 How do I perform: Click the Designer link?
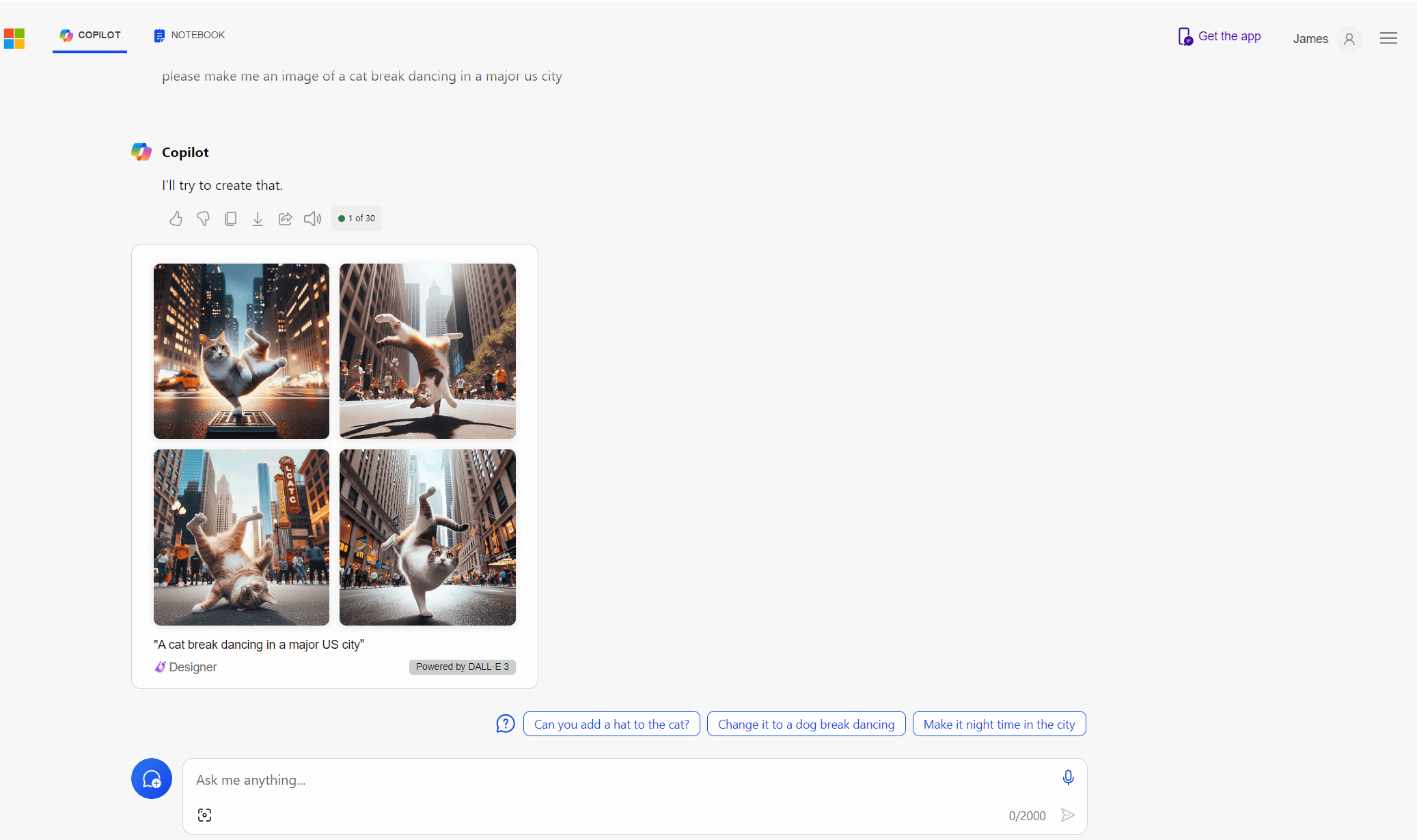click(x=186, y=667)
